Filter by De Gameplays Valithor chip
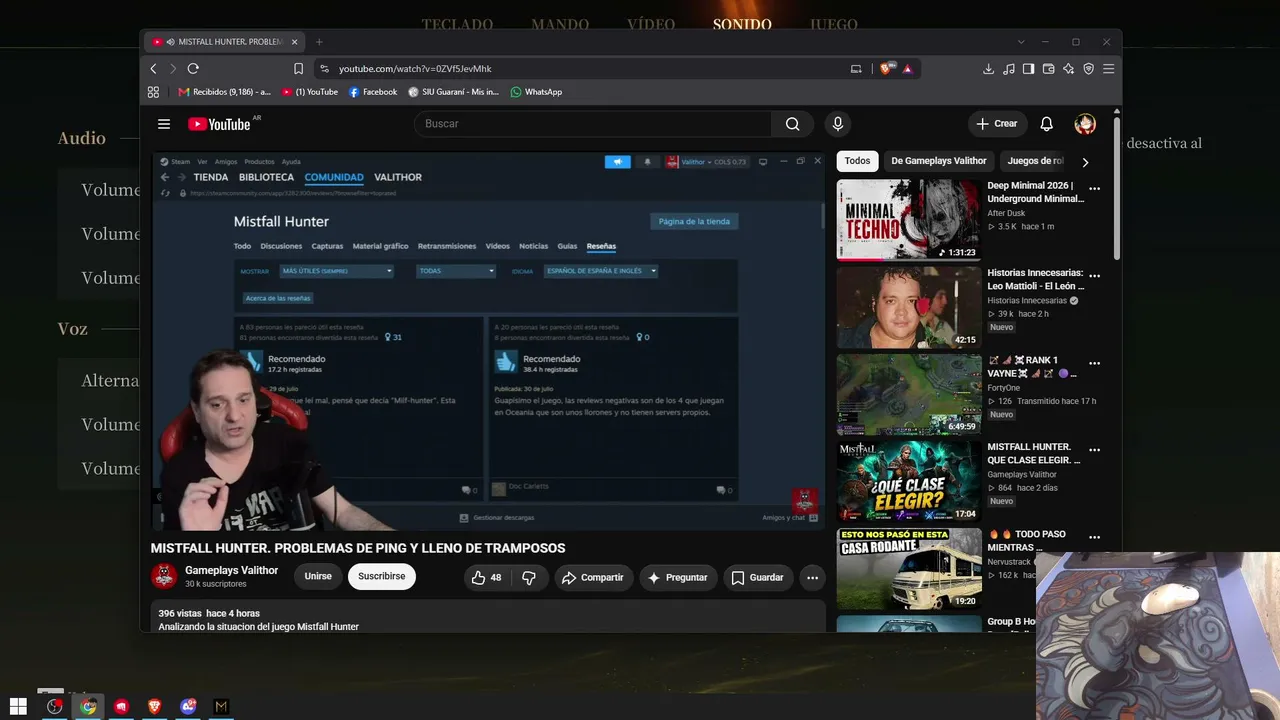This screenshot has height=720, width=1280. coord(939,161)
